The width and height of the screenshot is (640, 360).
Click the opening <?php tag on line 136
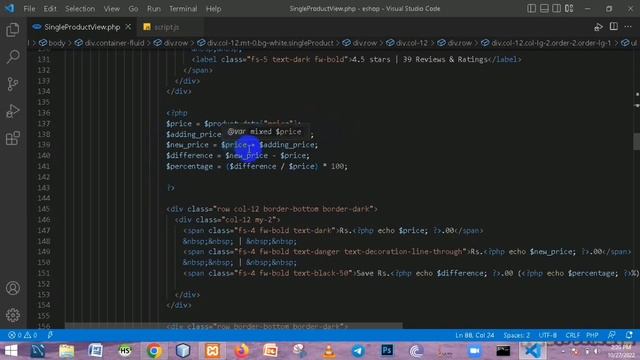pyautogui.click(x=177, y=113)
